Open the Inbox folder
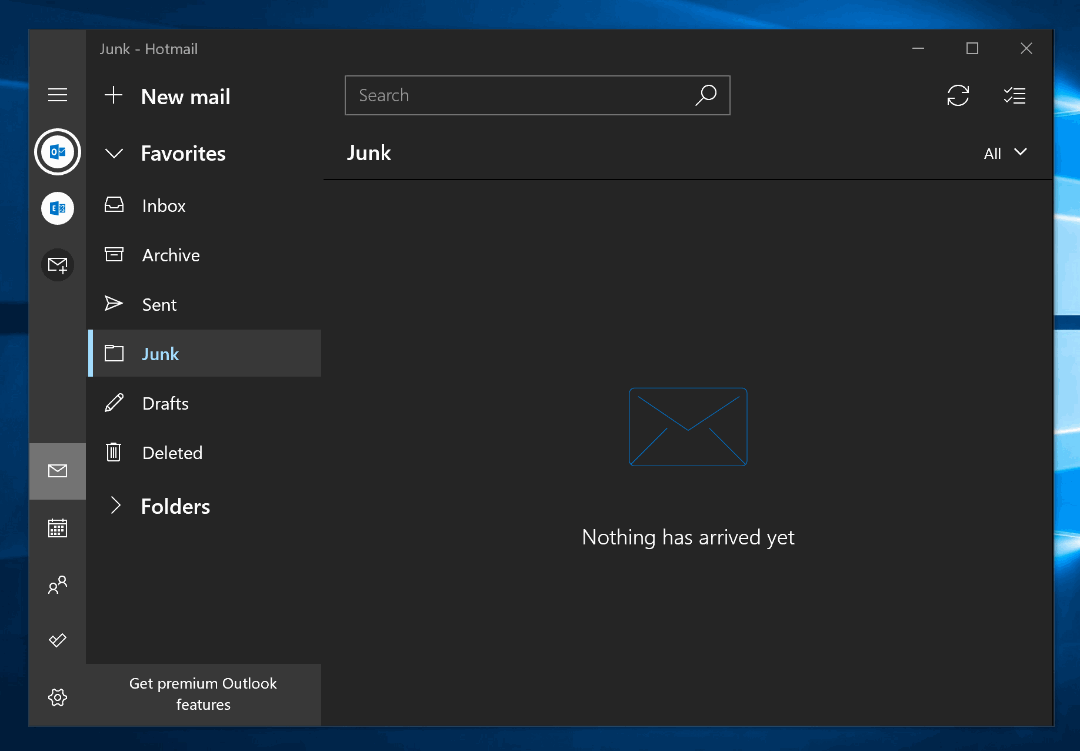Viewport: 1080px width, 751px height. click(205, 205)
